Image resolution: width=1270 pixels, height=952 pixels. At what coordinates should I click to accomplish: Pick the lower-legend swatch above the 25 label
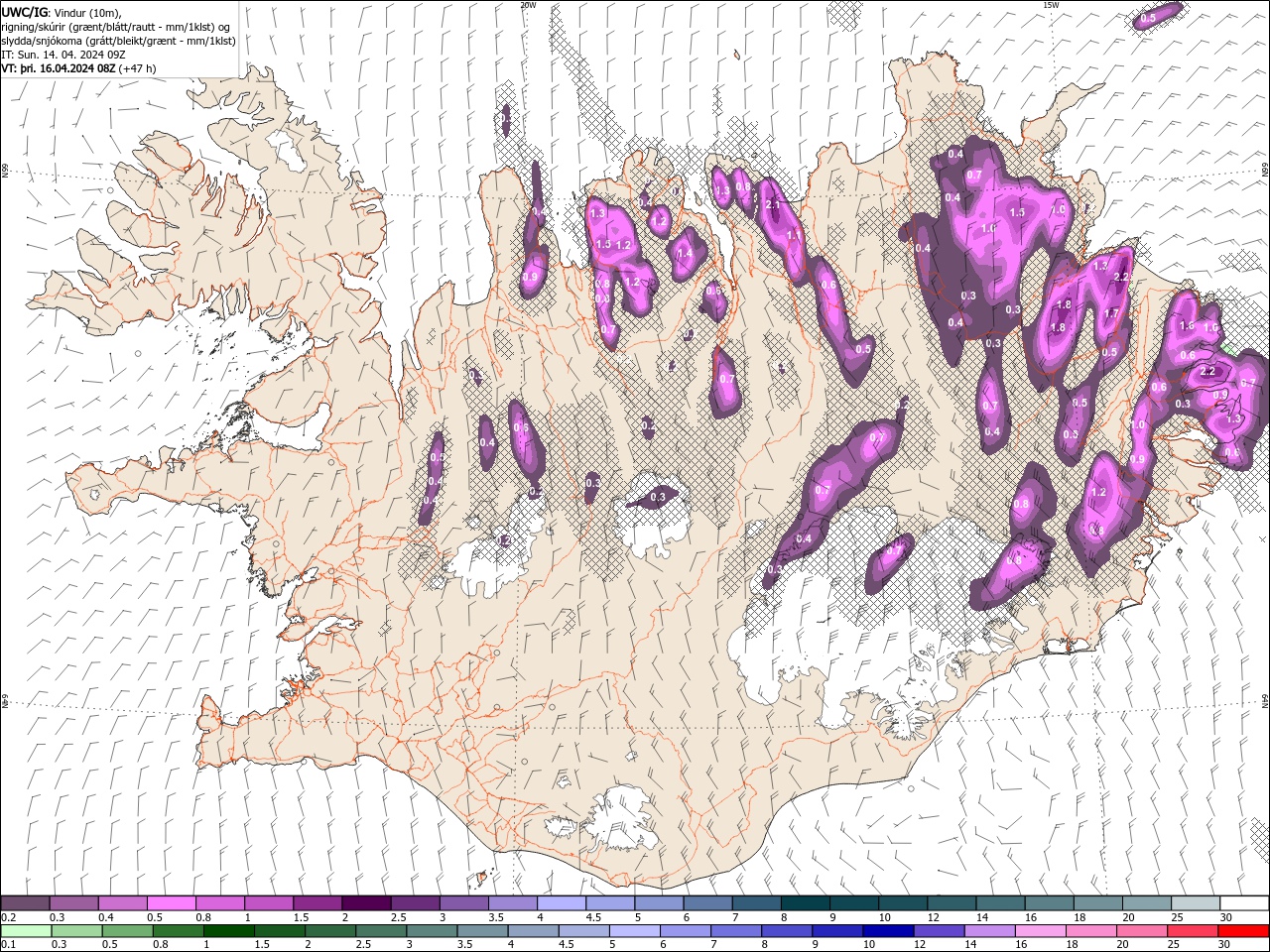[x=1193, y=931]
